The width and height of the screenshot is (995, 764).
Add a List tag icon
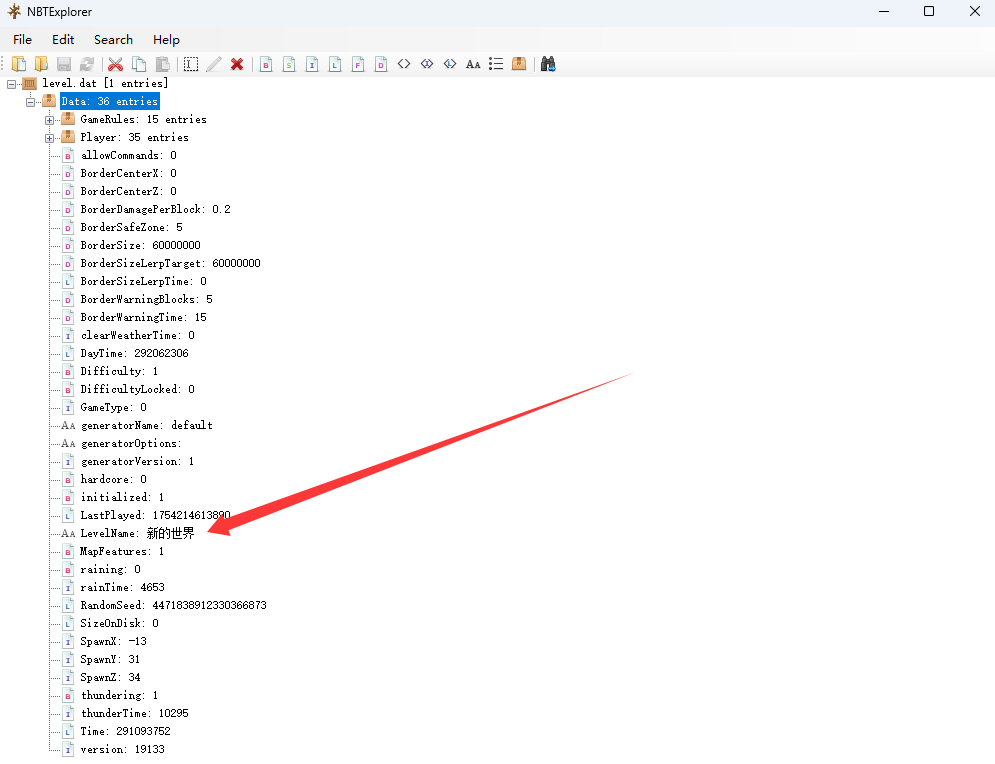pos(496,64)
